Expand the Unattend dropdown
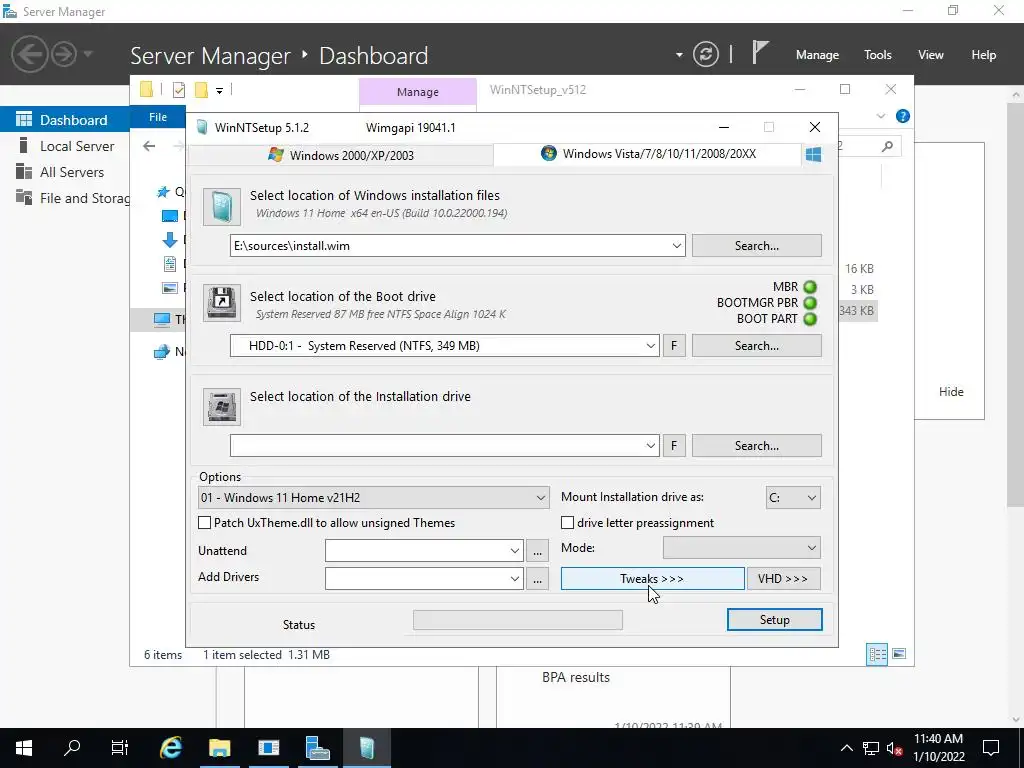Viewport: 1024px width, 768px height. 515,551
